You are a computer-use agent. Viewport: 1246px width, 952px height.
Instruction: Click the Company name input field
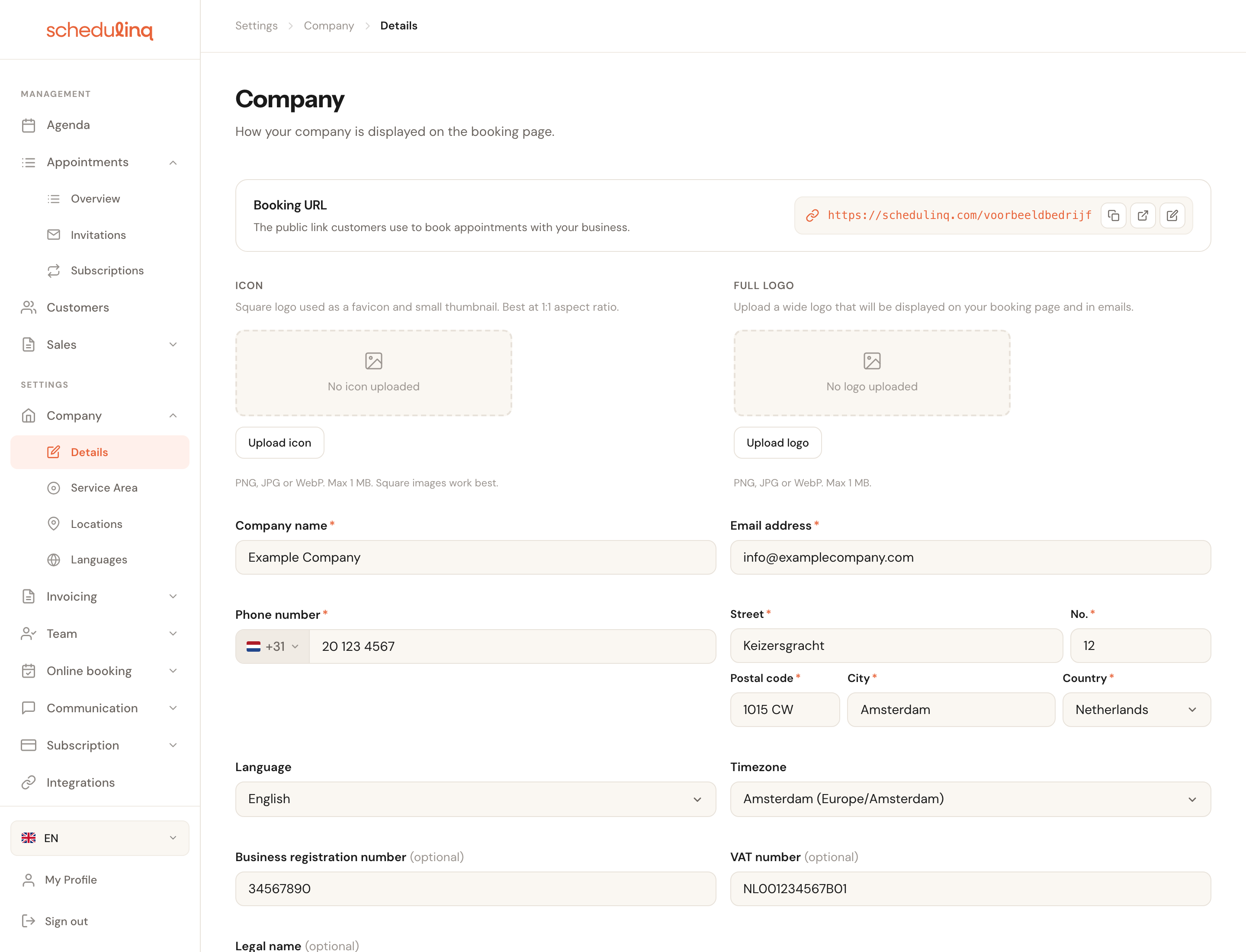click(x=475, y=557)
